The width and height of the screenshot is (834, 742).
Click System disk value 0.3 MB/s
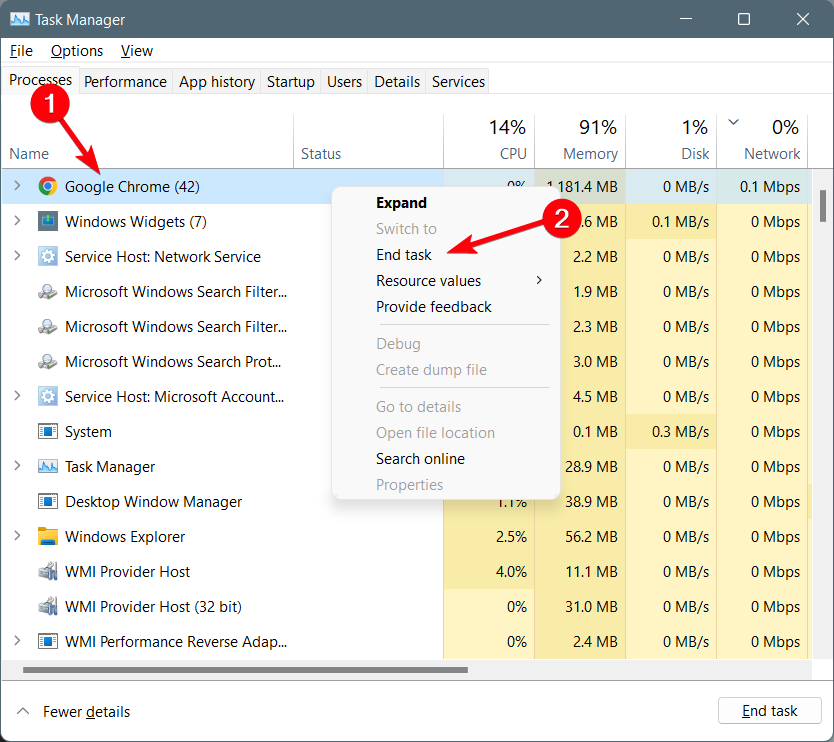click(x=680, y=431)
